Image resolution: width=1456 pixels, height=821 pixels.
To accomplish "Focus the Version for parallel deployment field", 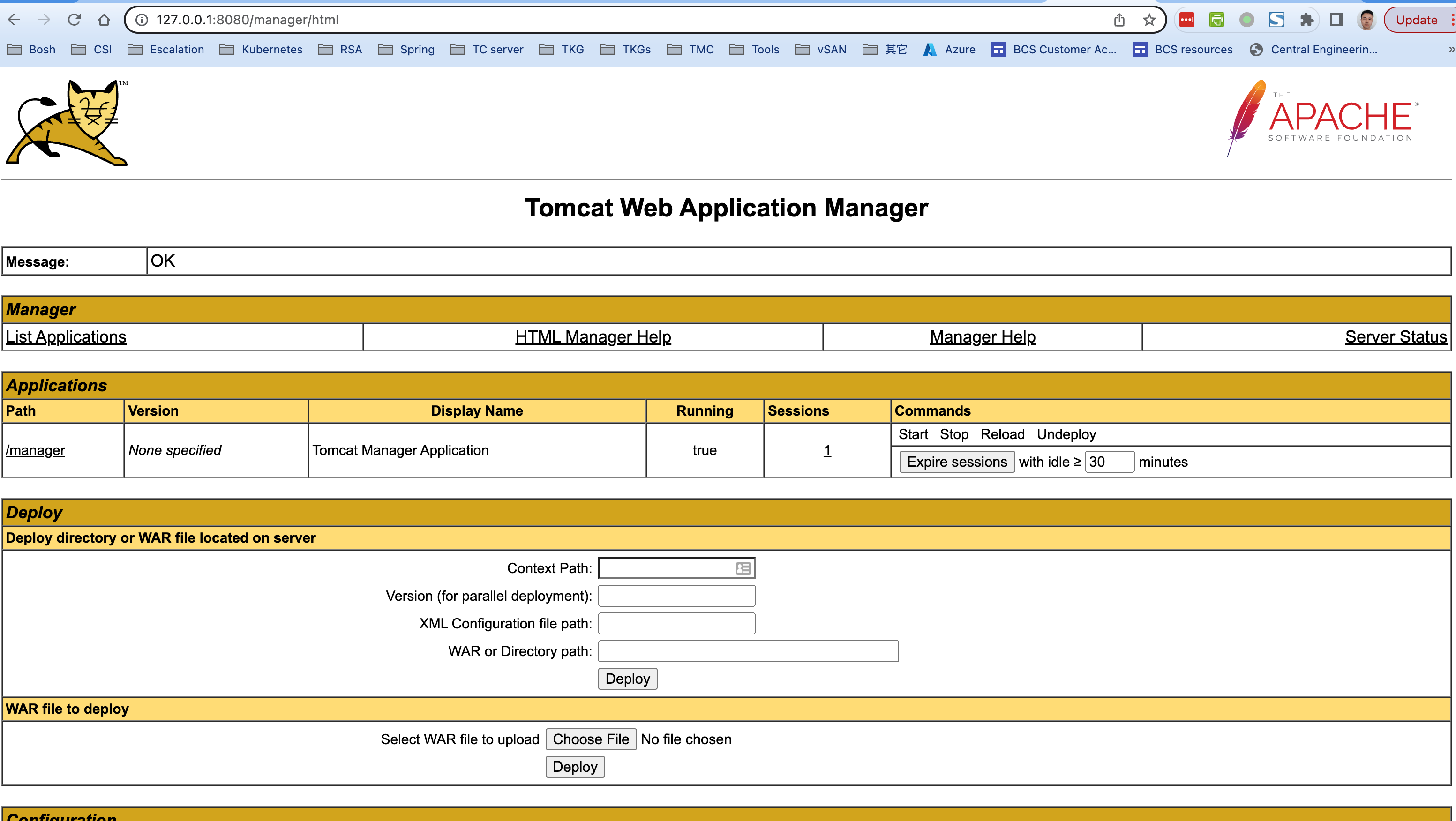I will coord(676,596).
